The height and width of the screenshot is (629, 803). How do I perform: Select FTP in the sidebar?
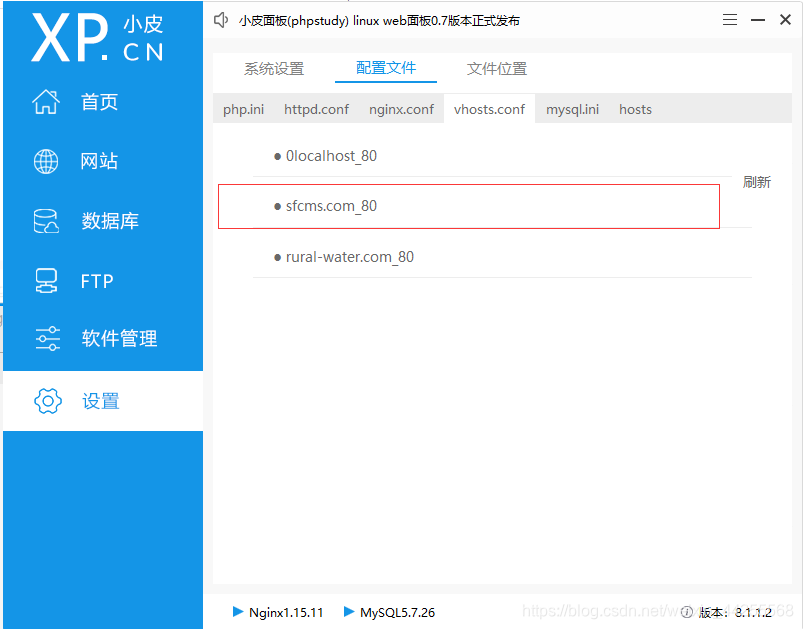tap(103, 281)
